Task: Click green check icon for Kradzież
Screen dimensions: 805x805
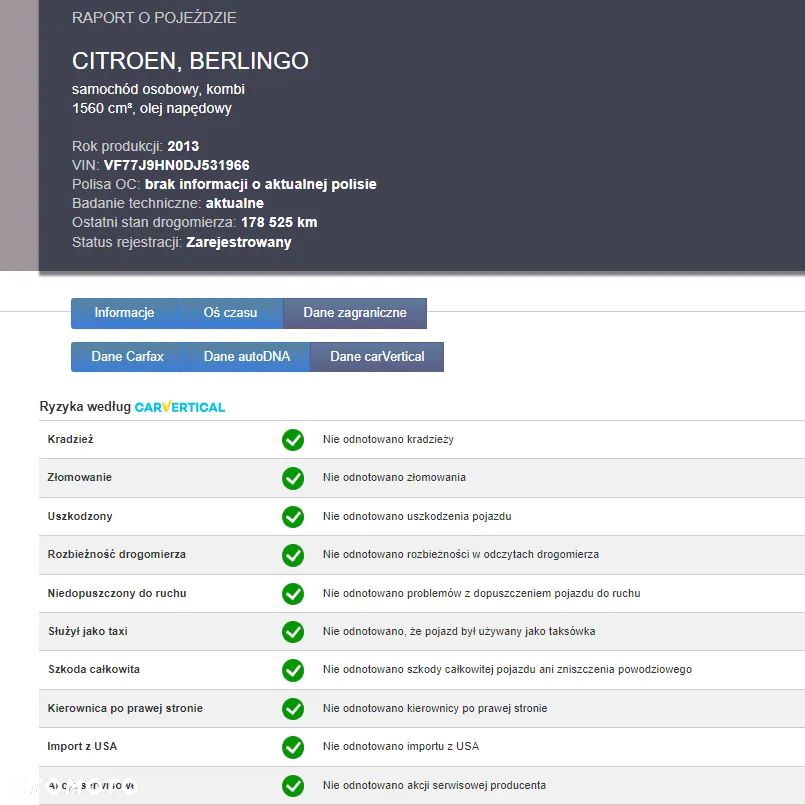Action: 293,439
